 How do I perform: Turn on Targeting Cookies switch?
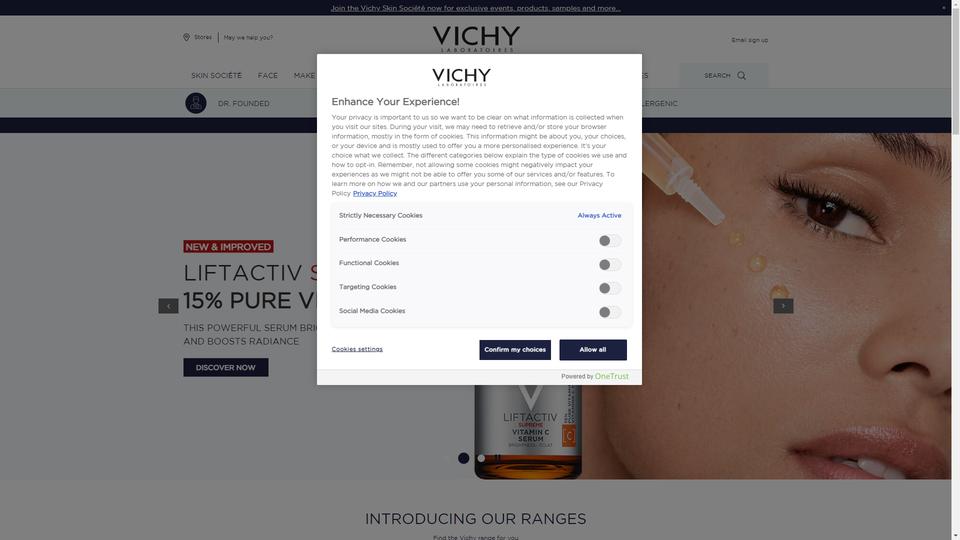pyautogui.click(x=610, y=288)
